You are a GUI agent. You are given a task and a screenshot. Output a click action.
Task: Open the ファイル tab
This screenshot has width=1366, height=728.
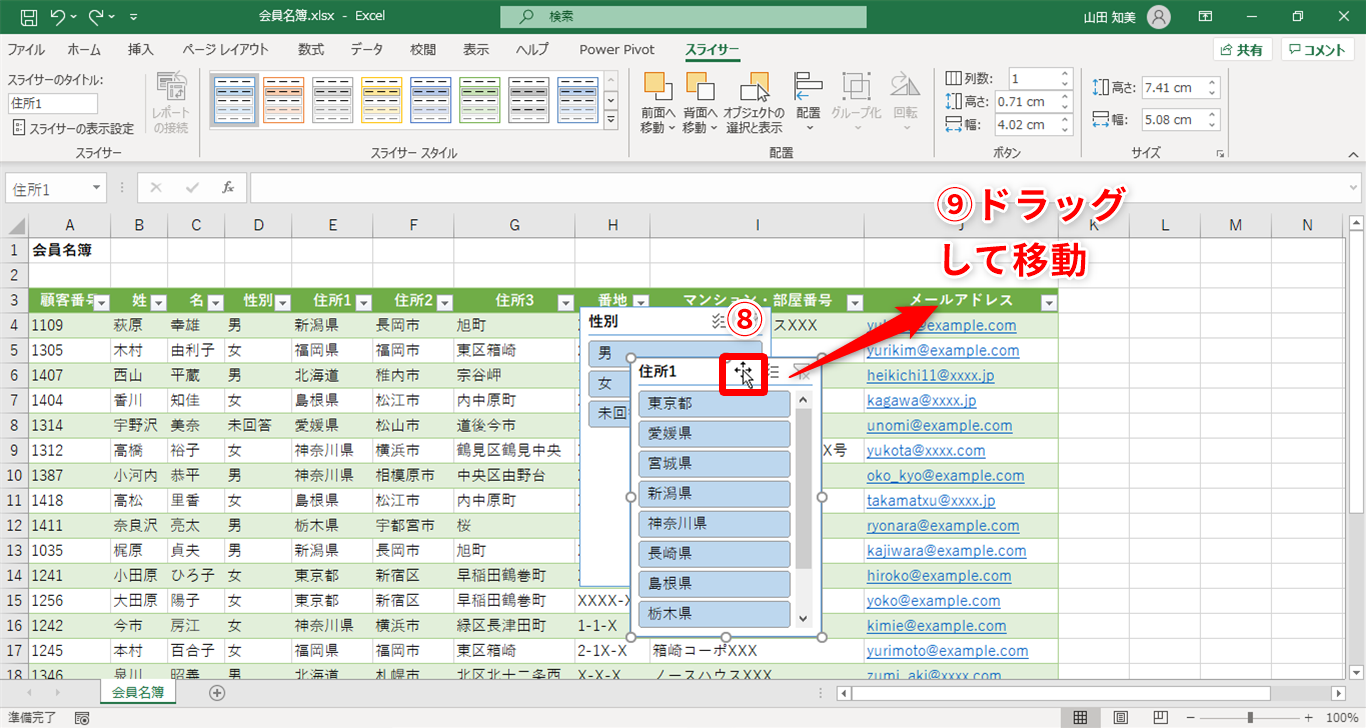pos(26,49)
